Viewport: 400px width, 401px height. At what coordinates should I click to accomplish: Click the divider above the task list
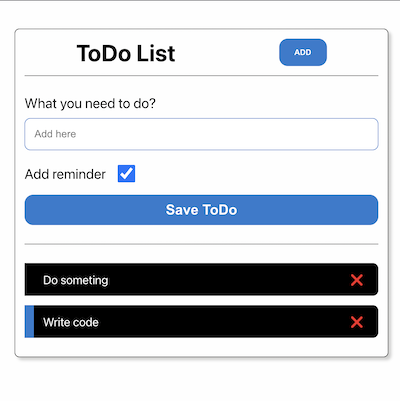click(x=201, y=244)
